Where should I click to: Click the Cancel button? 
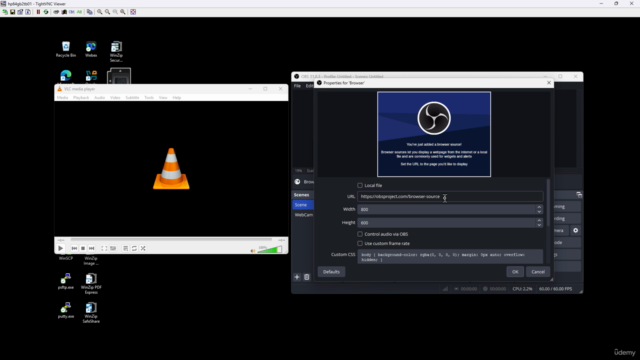click(538, 271)
